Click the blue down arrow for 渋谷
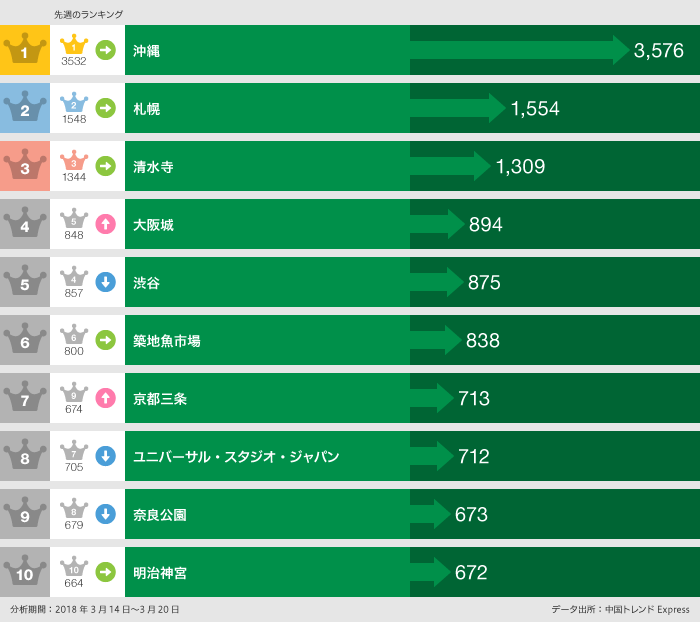 [105, 282]
